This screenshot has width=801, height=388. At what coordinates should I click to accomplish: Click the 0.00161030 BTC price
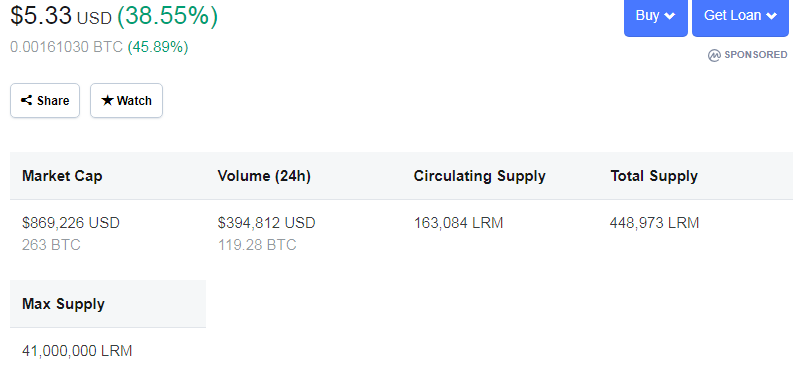click(66, 47)
